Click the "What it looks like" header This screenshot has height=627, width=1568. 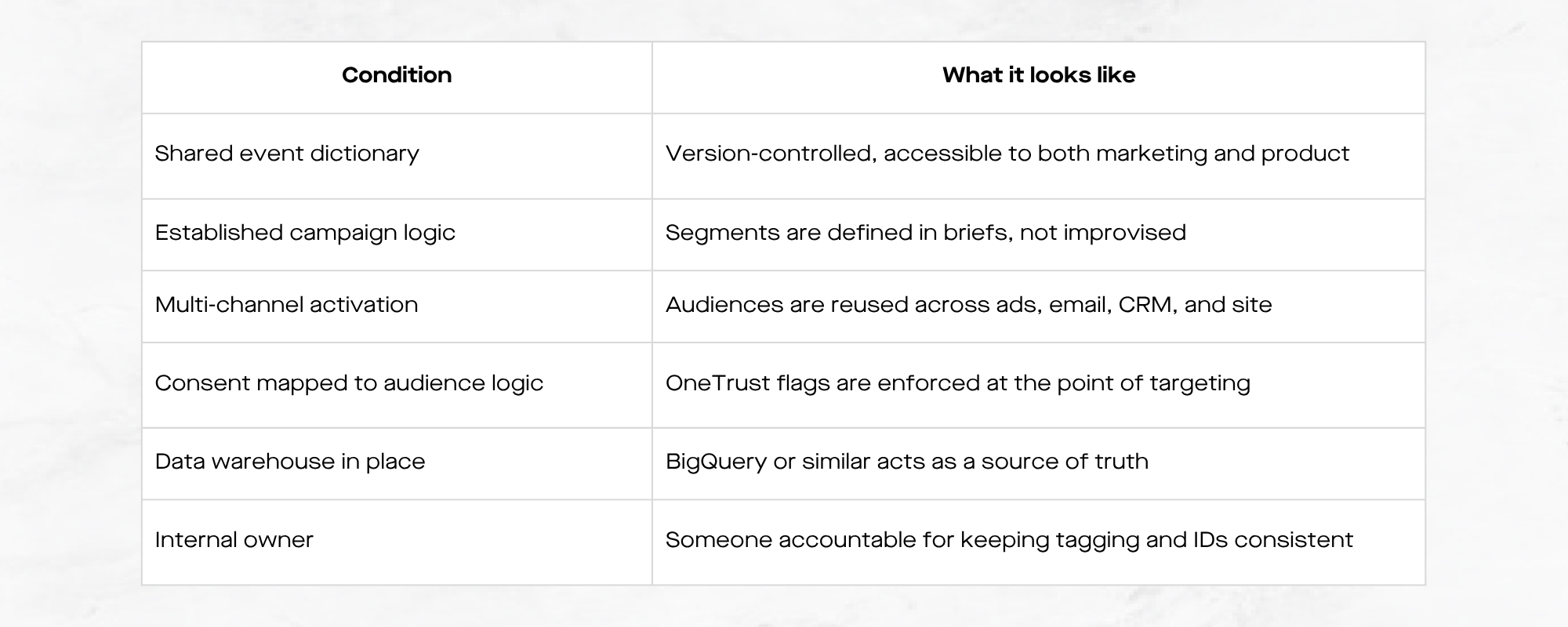(x=1038, y=75)
